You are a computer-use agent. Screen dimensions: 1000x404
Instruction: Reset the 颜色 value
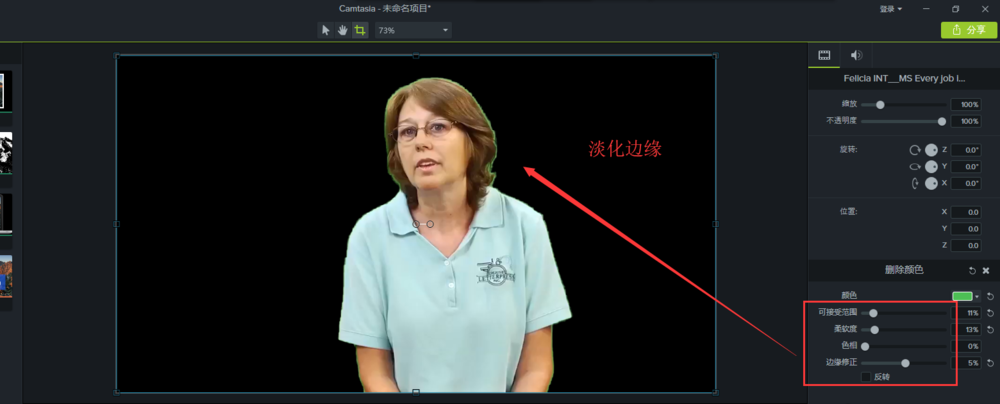tap(990, 296)
